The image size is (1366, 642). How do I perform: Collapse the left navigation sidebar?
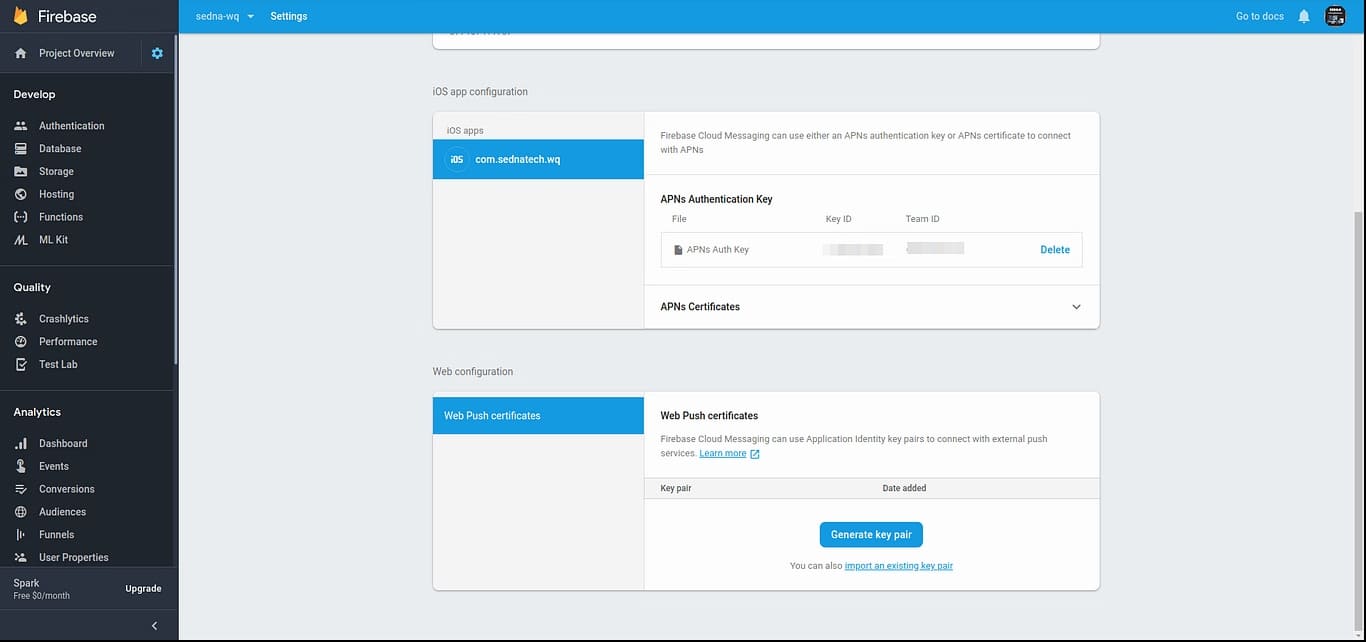[154, 626]
